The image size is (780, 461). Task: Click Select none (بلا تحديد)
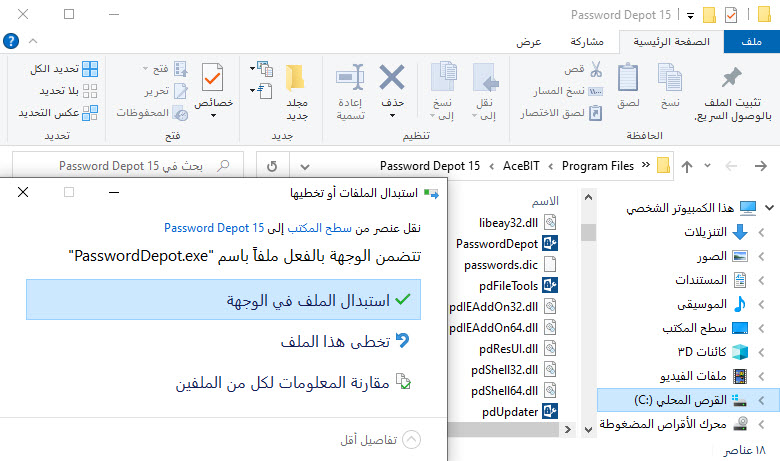pyautogui.click(x=68, y=91)
